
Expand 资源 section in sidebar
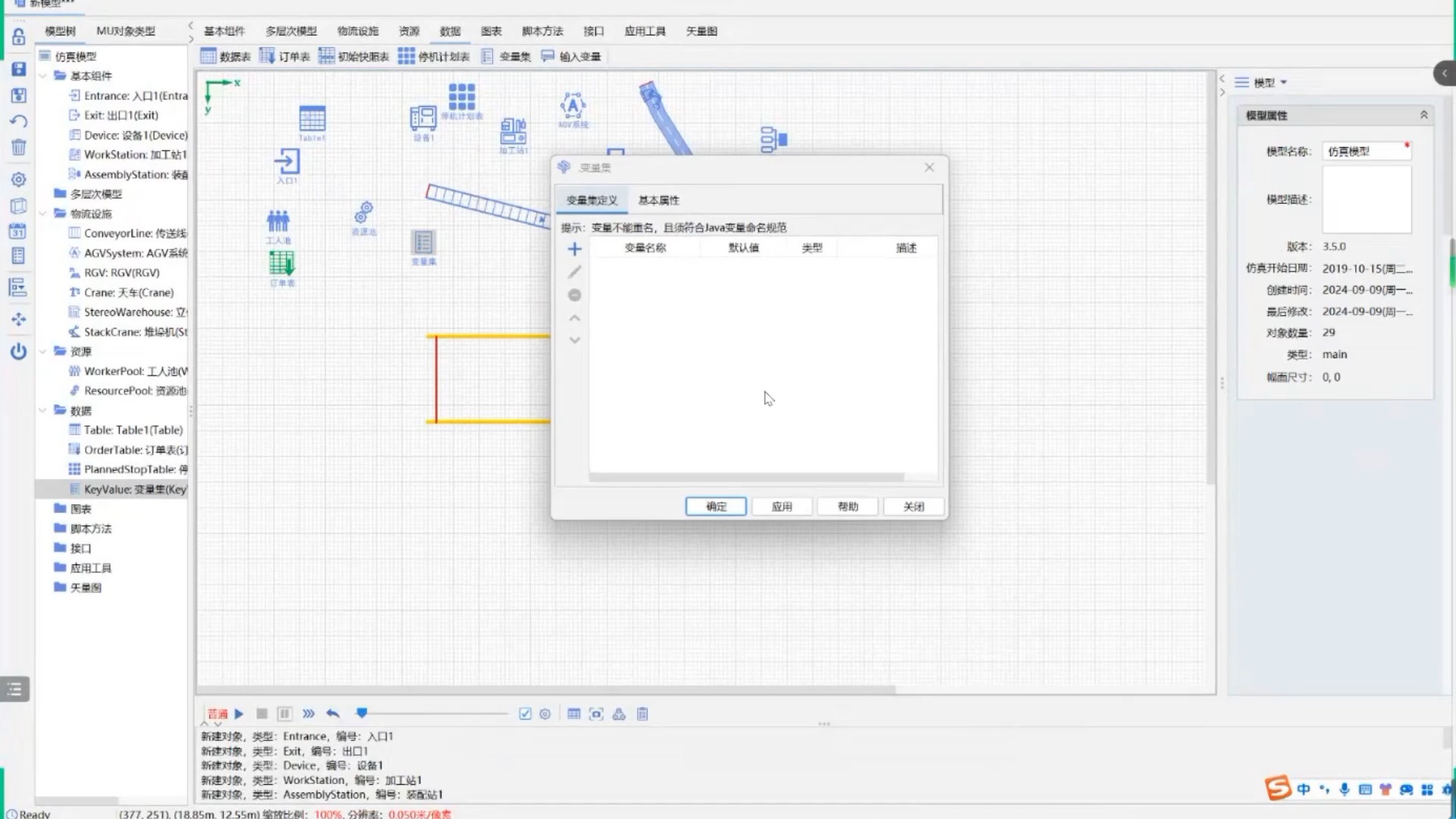coord(43,351)
